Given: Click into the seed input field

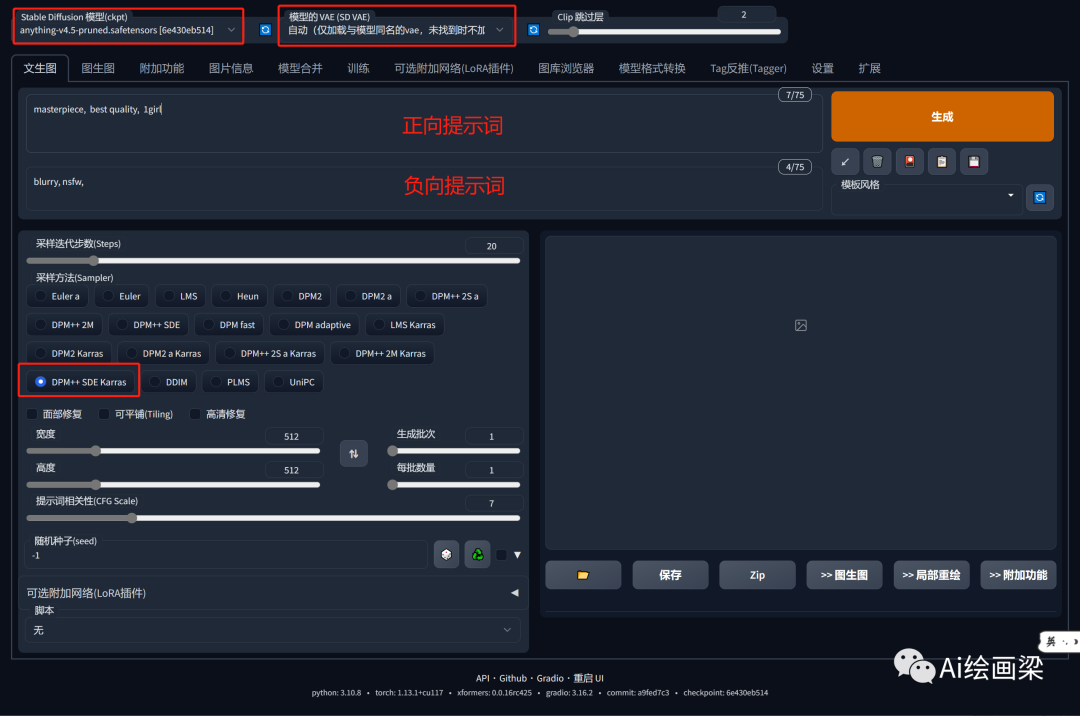Looking at the screenshot, I should (x=226, y=555).
